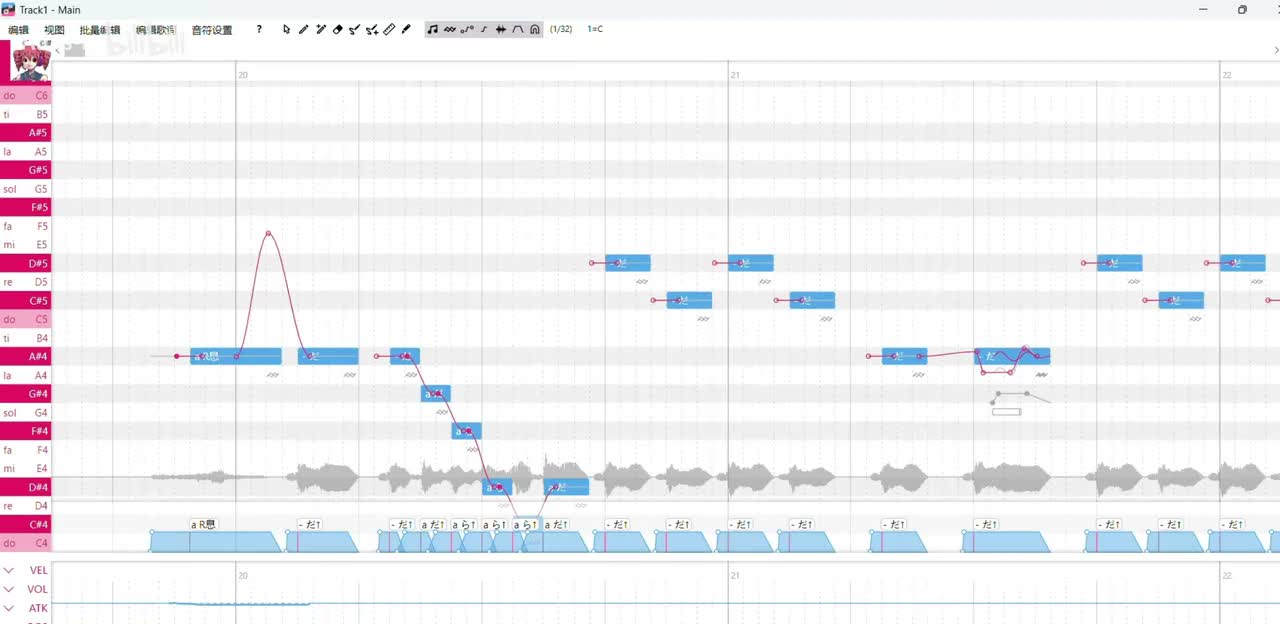
Task: Select the last brush tool icon
Action: 406,29
